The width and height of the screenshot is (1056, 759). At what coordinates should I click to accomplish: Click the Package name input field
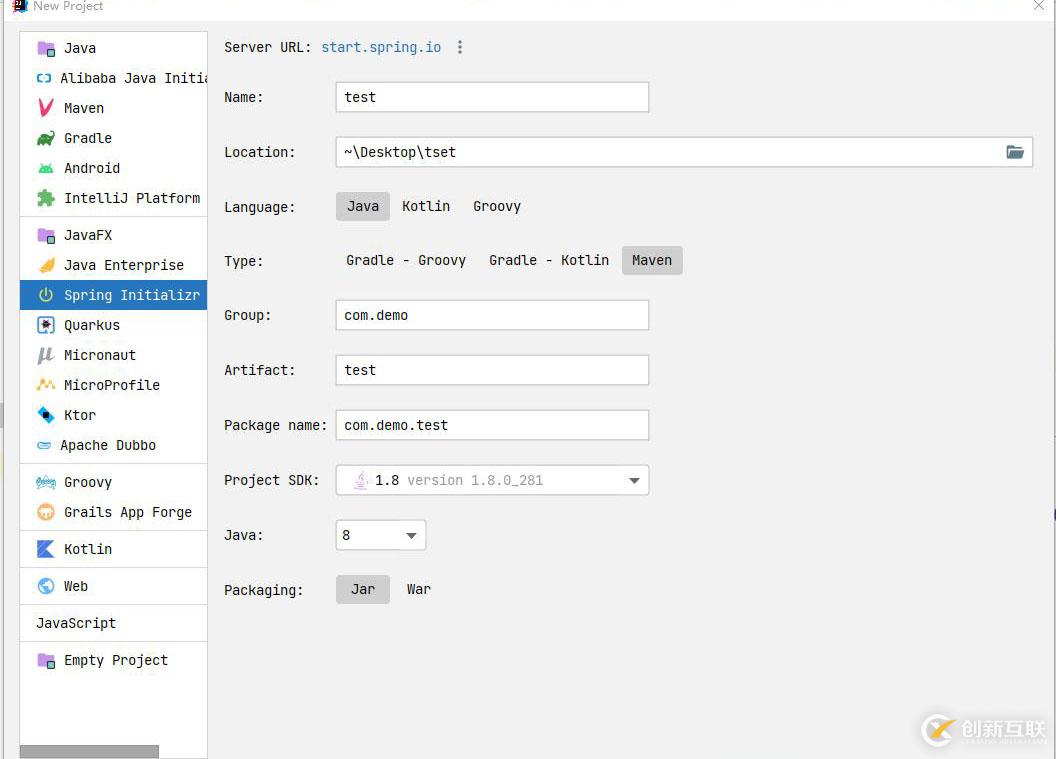[492, 425]
